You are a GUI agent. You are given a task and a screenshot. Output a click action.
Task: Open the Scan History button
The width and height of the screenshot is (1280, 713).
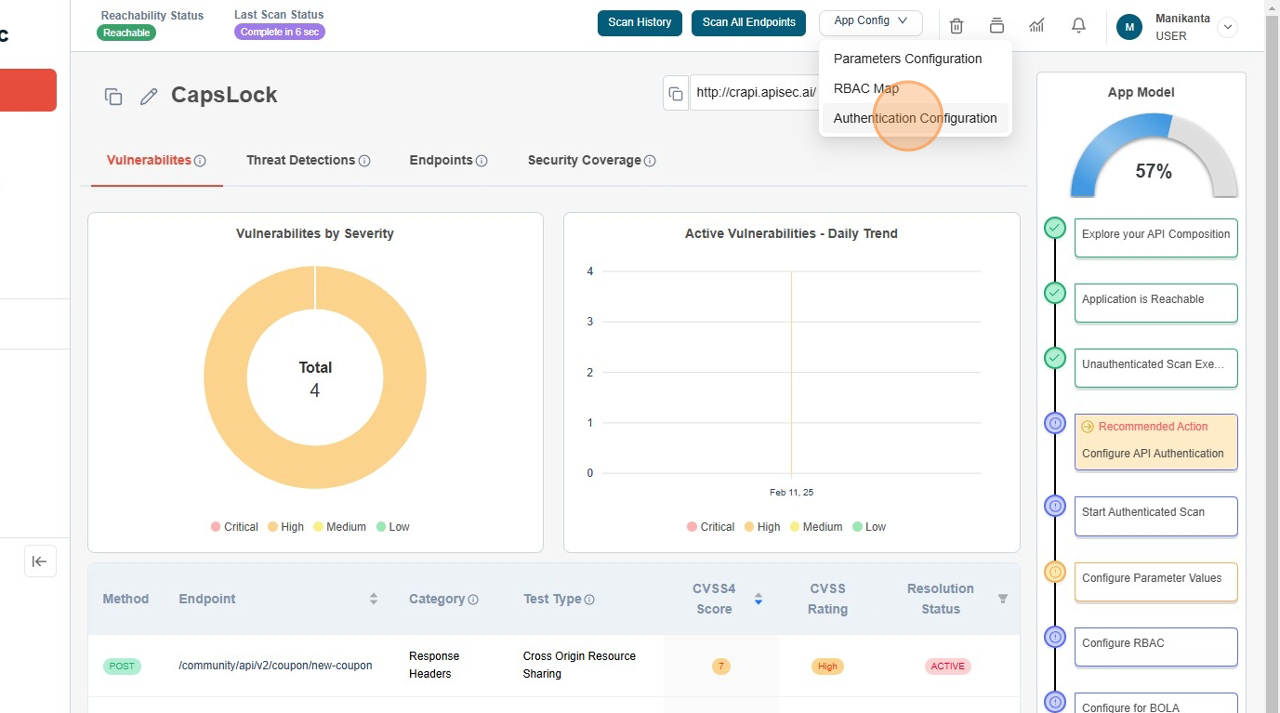point(639,22)
